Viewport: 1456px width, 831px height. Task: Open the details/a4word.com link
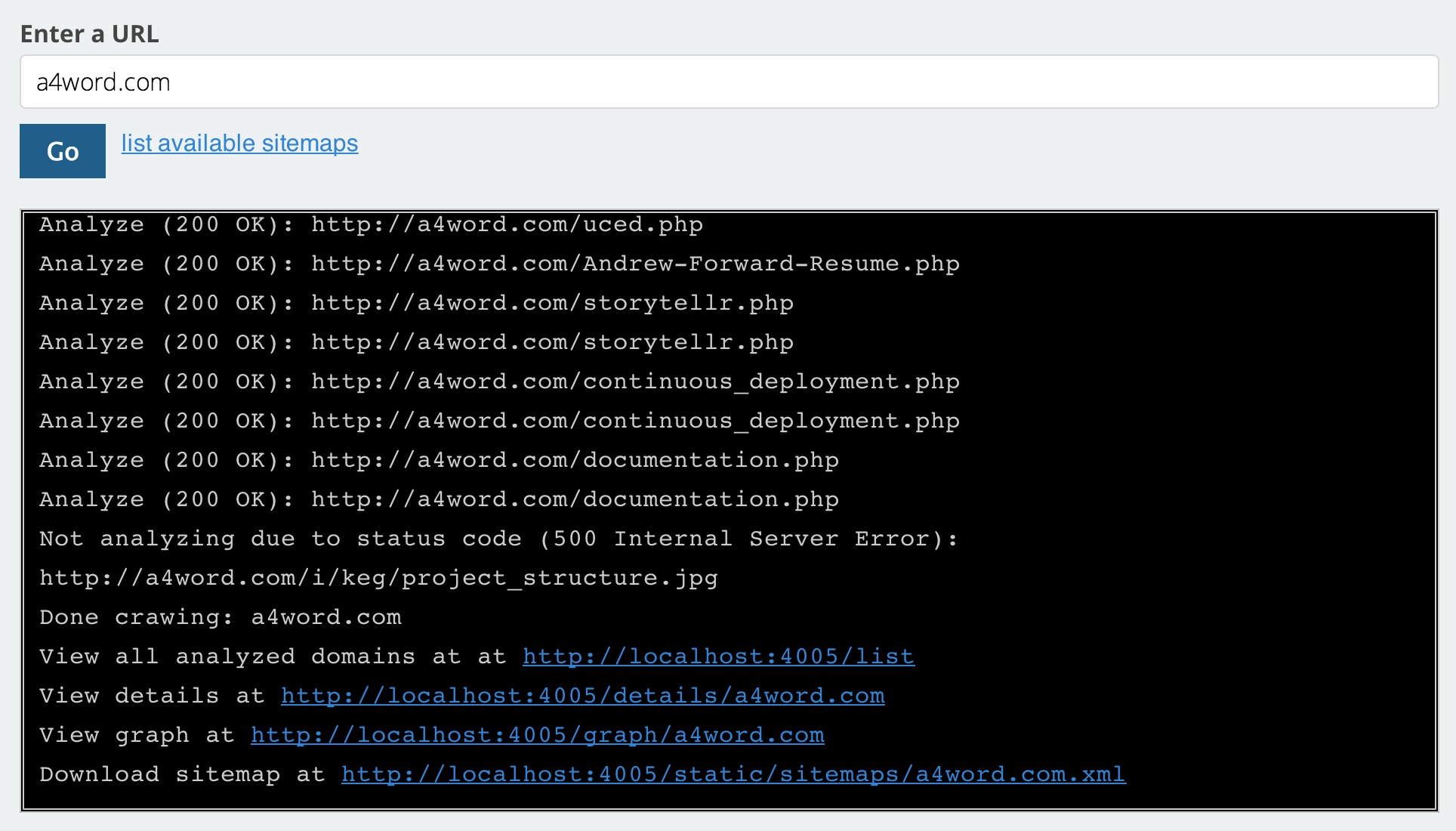coord(582,695)
